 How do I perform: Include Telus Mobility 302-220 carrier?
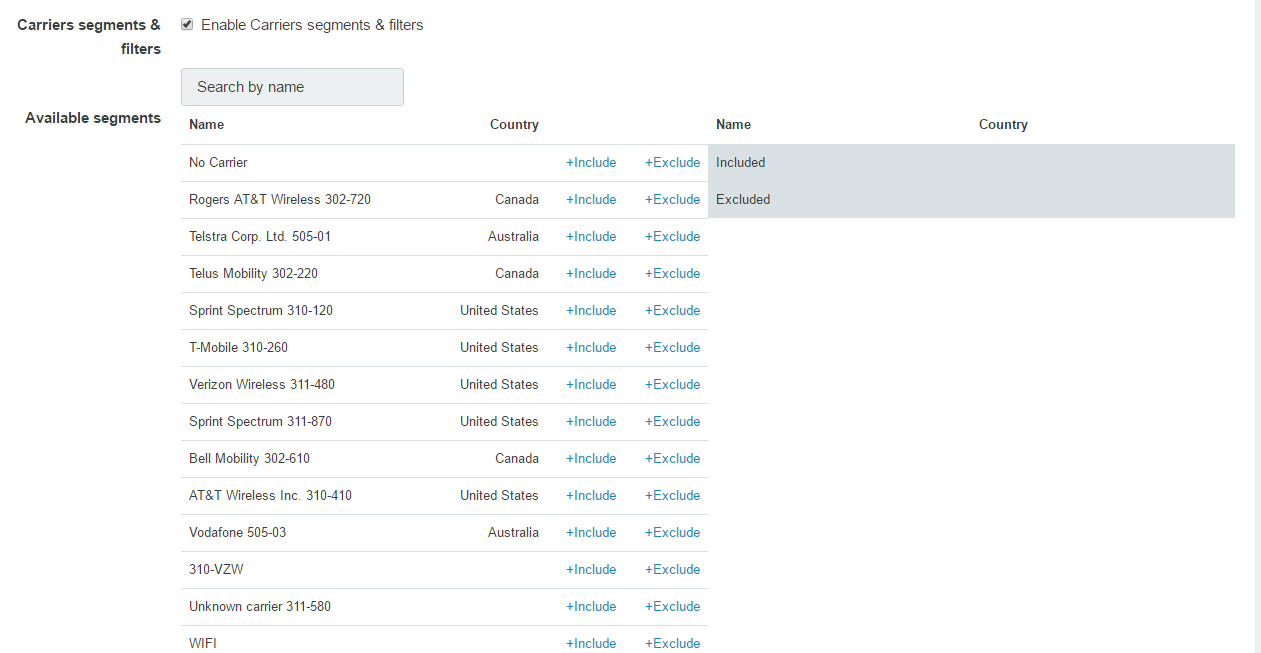tap(591, 274)
